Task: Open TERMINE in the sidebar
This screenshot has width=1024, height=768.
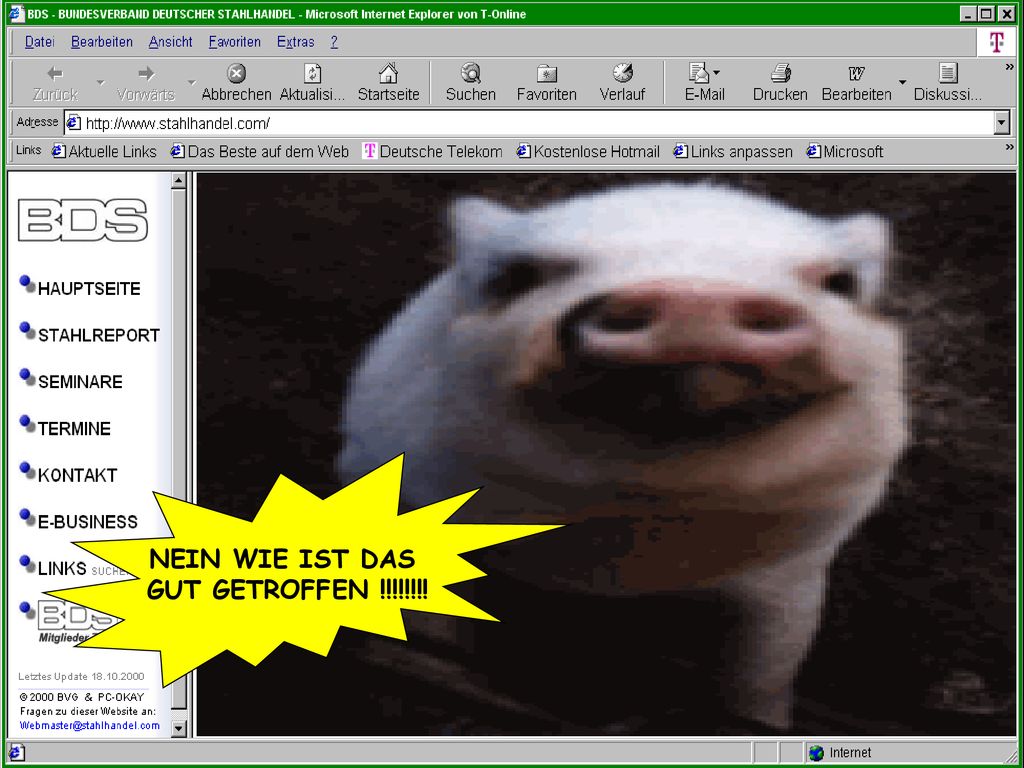Action: point(74,428)
